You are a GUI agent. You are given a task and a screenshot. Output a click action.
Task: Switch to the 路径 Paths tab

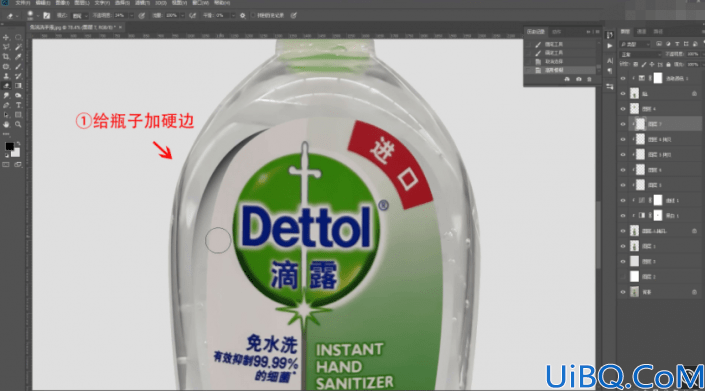(658, 31)
